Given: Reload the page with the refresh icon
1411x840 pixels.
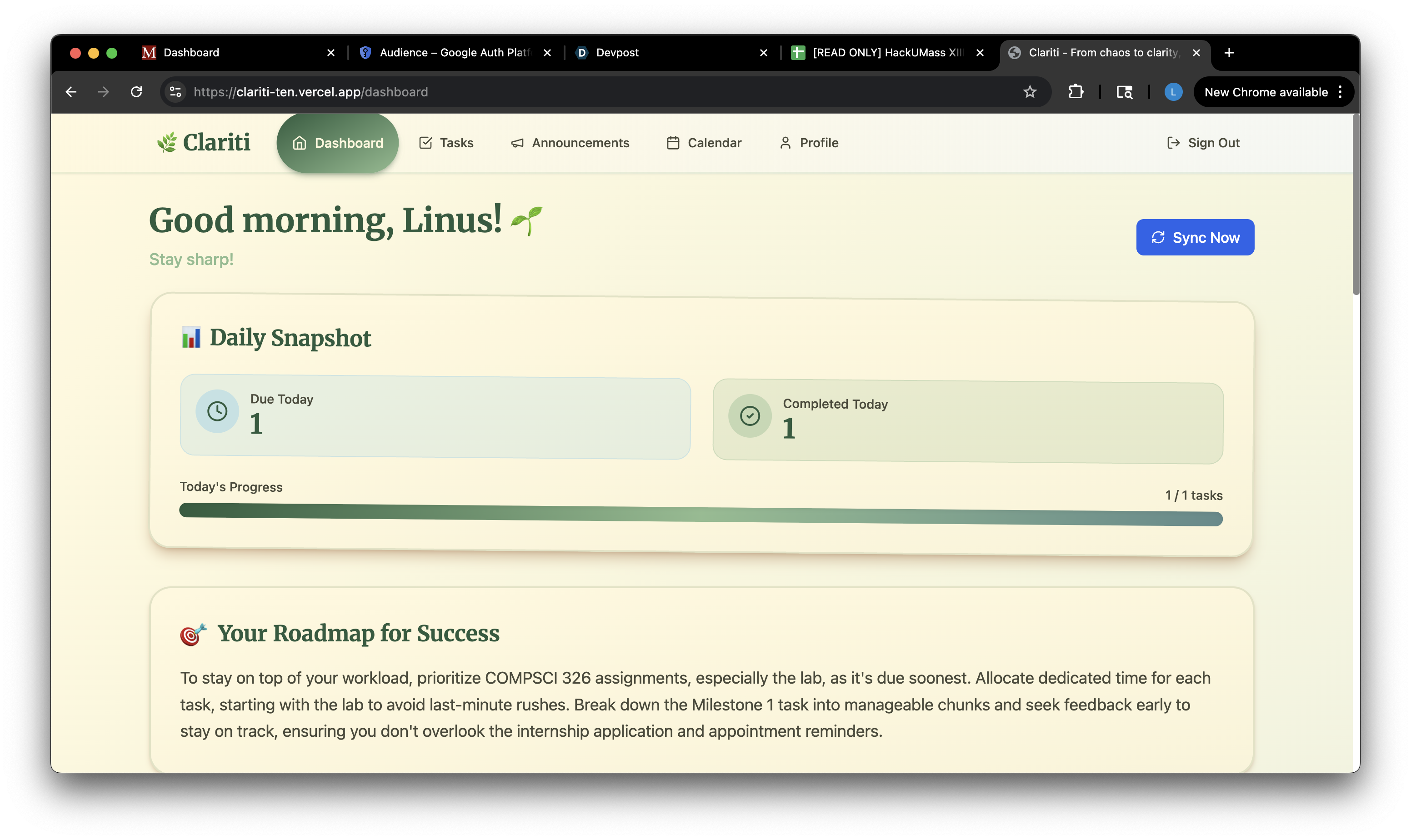Looking at the screenshot, I should point(136,92).
